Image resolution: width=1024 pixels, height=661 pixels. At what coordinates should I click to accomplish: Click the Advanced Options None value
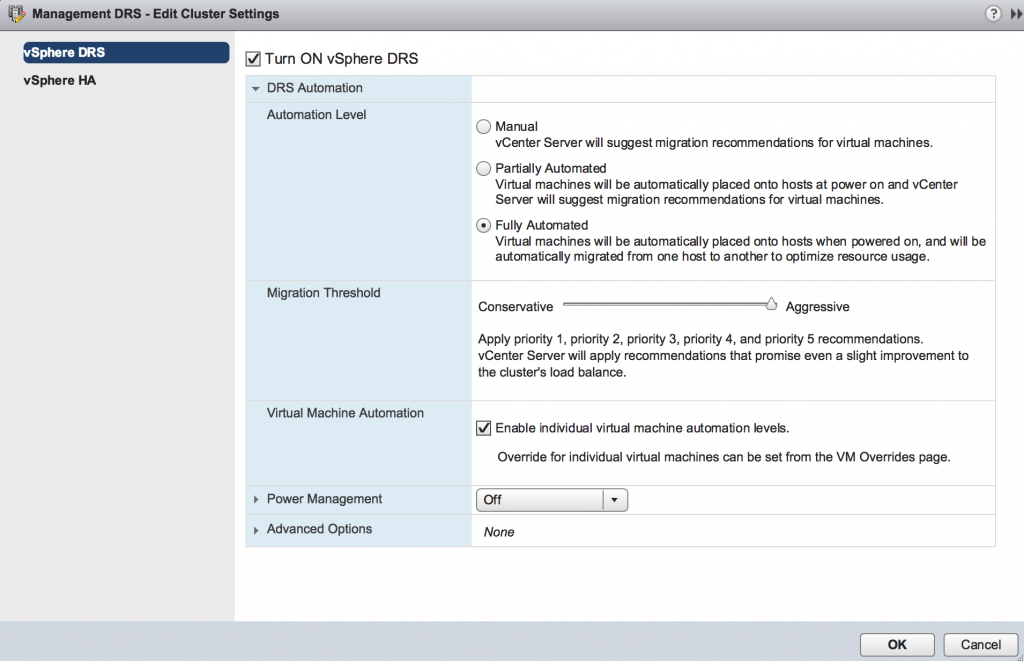point(499,532)
